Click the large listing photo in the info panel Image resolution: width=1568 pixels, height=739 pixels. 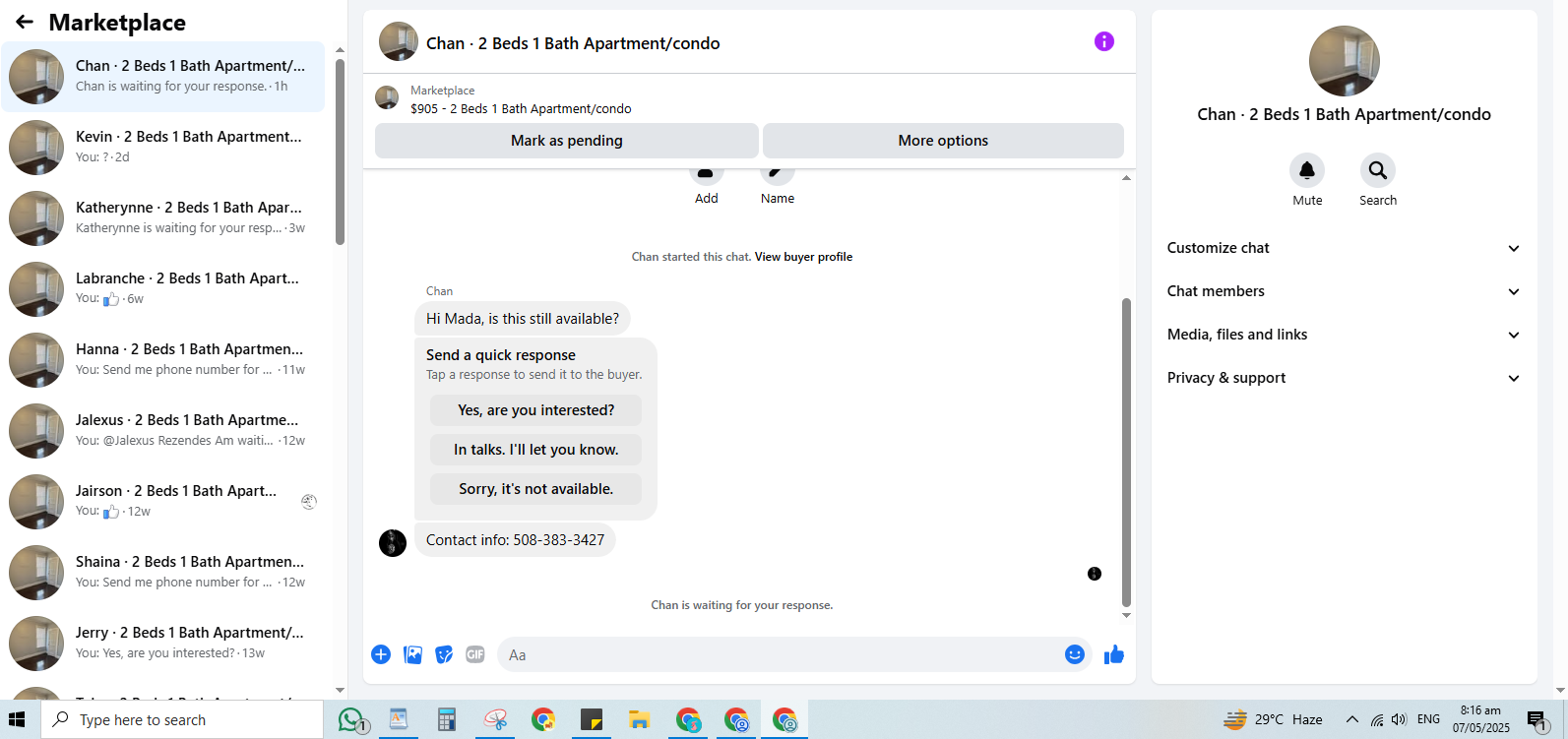click(1345, 61)
